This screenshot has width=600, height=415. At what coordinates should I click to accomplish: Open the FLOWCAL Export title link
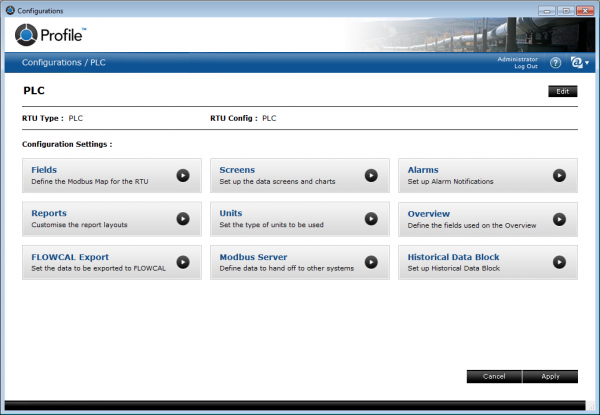[x=70, y=257]
